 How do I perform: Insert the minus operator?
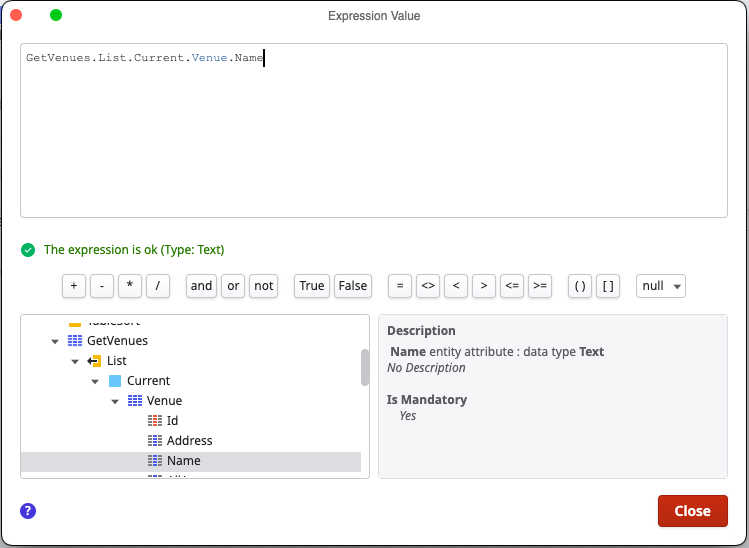click(102, 286)
